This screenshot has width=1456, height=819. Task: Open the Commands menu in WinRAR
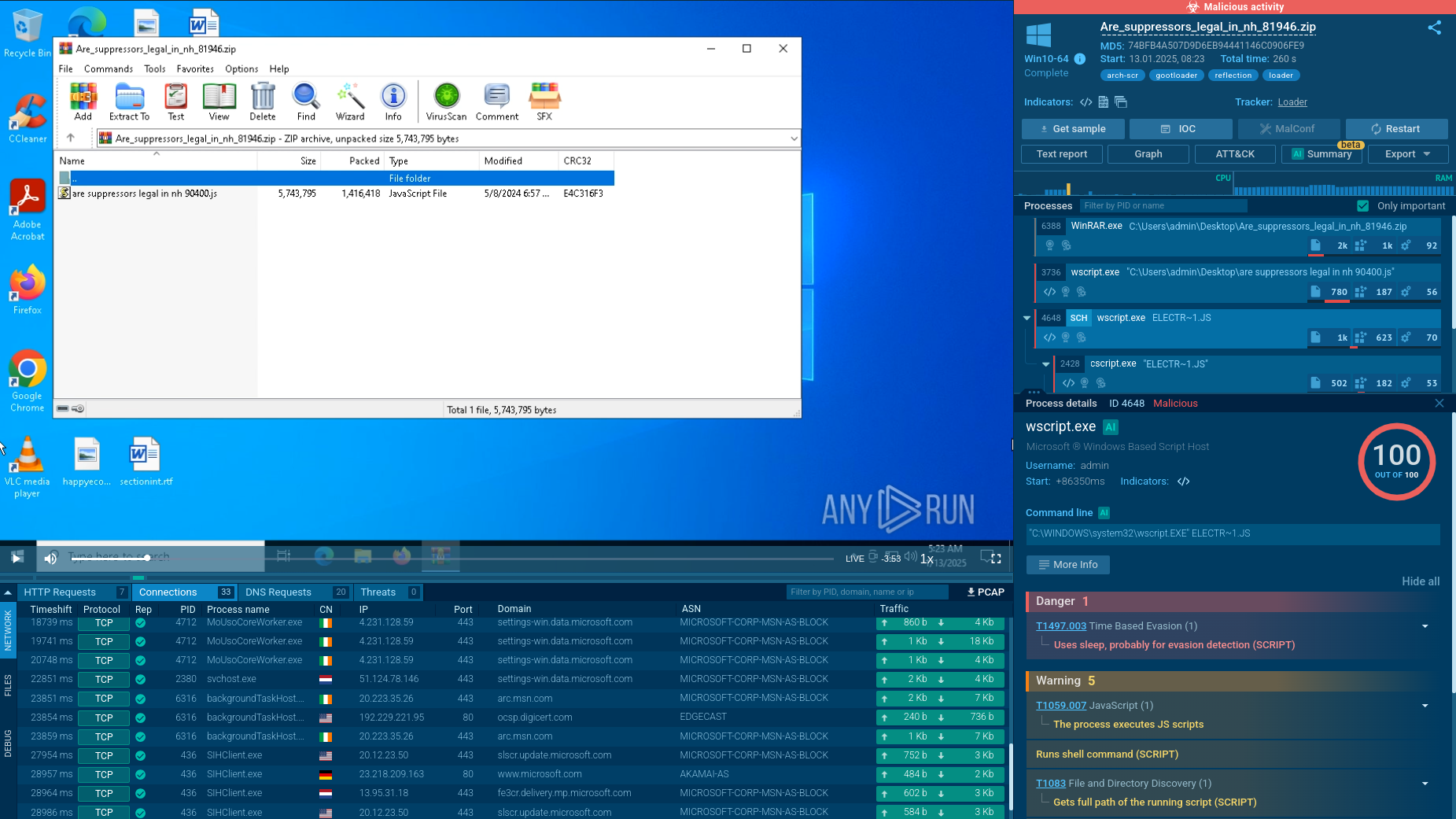108,69
